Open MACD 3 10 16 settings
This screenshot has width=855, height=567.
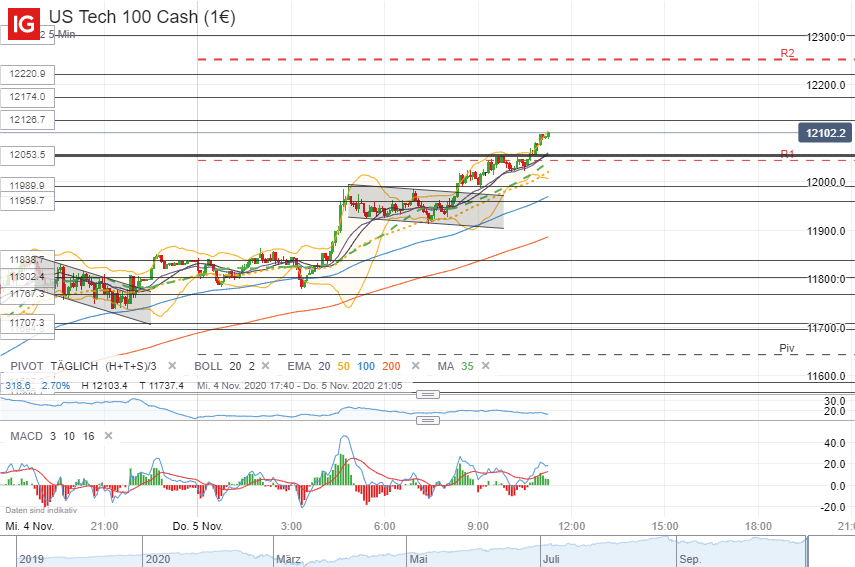pos(52,436)
